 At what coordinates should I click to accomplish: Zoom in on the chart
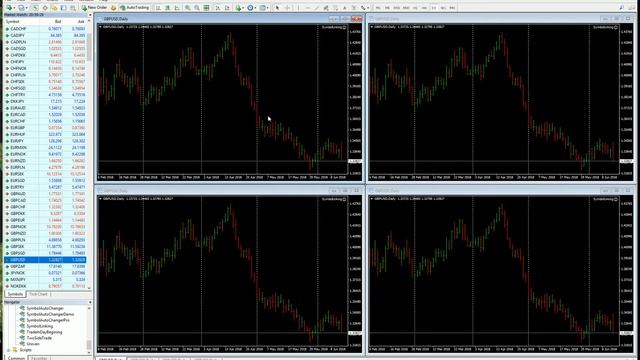tap(187, 8)
